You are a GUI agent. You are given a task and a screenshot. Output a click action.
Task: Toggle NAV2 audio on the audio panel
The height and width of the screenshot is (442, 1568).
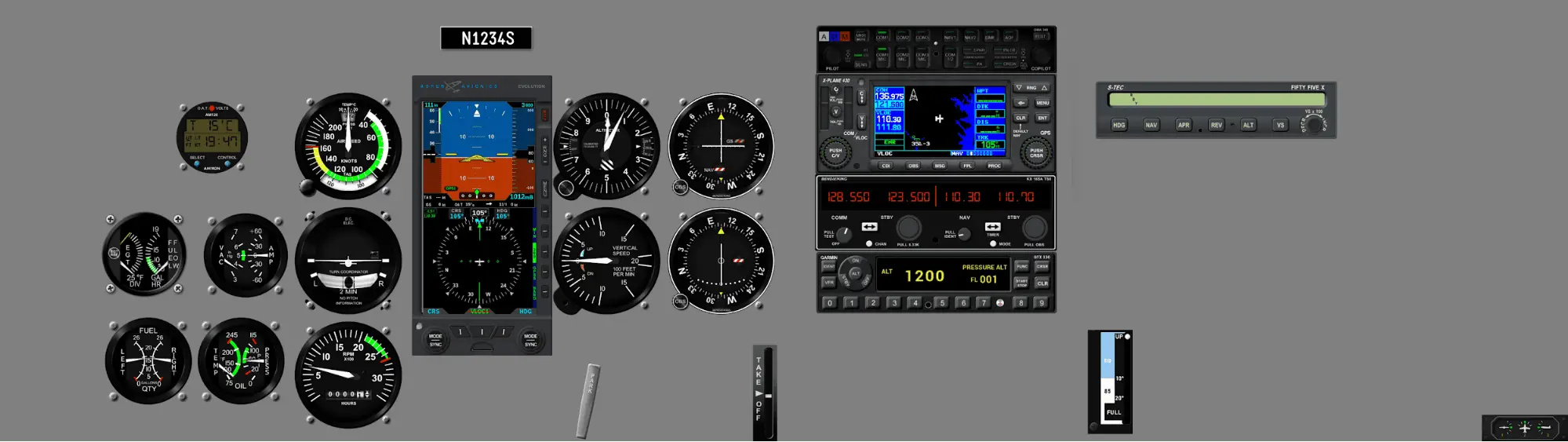point(970,37)
